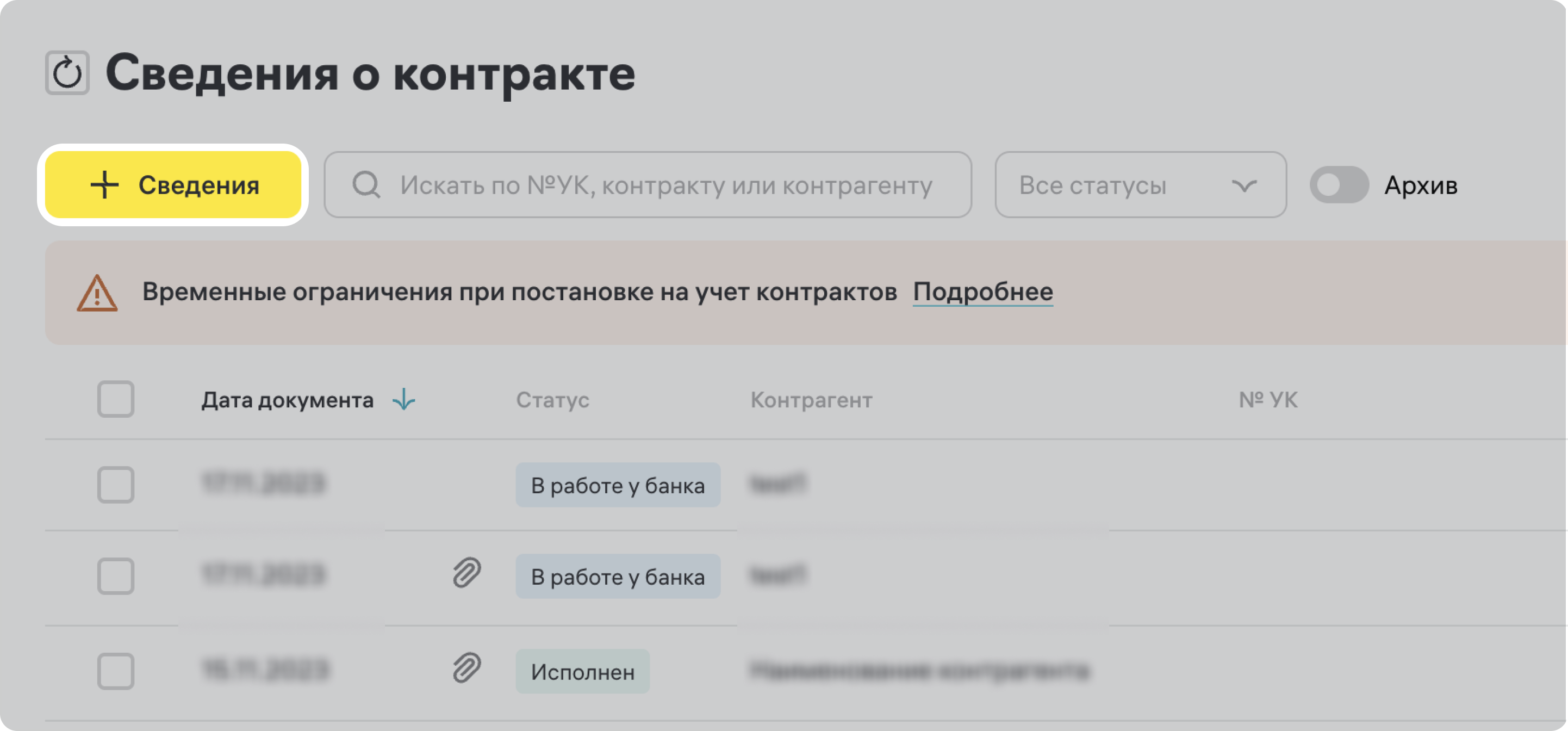Open the attachment paperclip in Исполнен row
1568x731 pixels.
(x=467, y=668)
